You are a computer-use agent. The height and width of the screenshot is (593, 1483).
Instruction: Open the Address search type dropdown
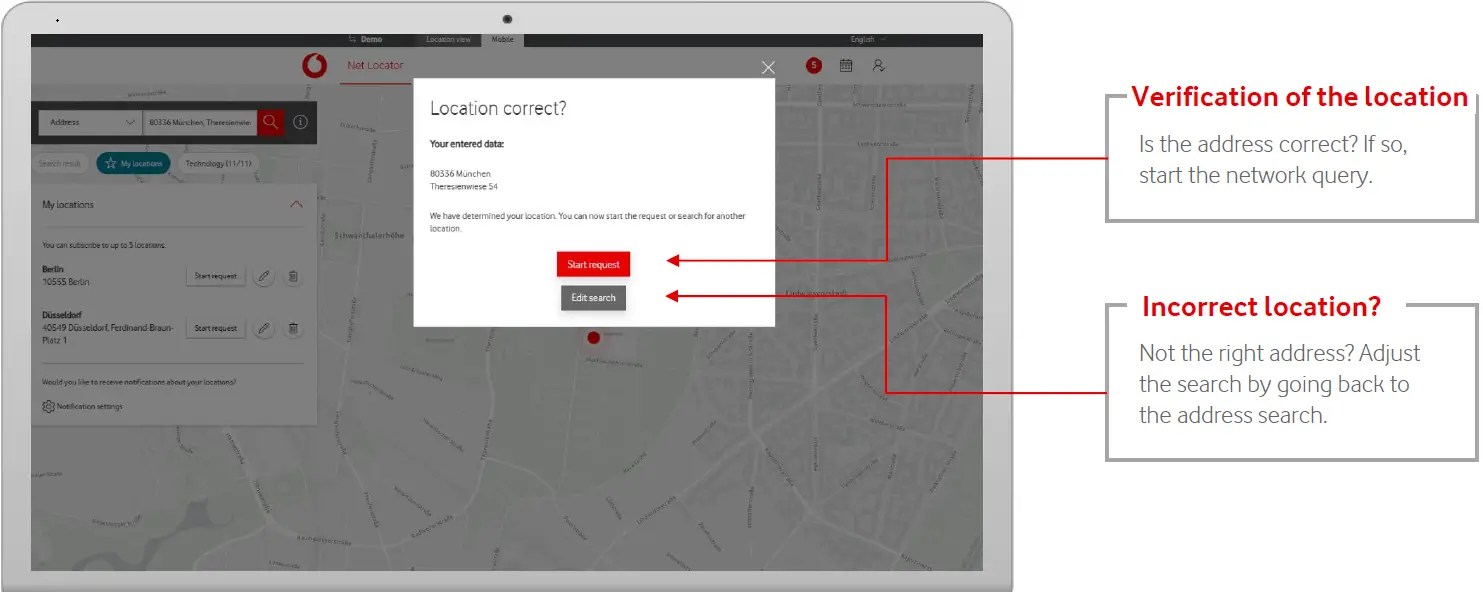[x=90, y=122]
